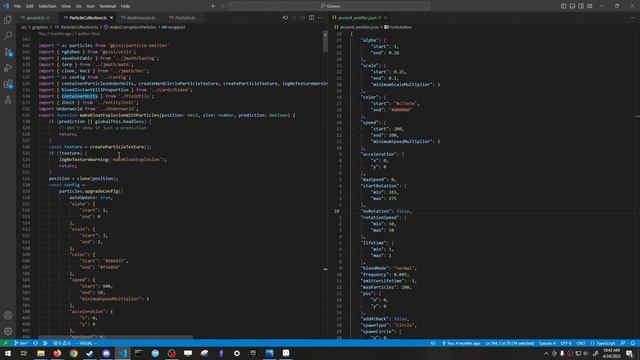Click the synchronize changes icon in status bar

tap(35, 343)
